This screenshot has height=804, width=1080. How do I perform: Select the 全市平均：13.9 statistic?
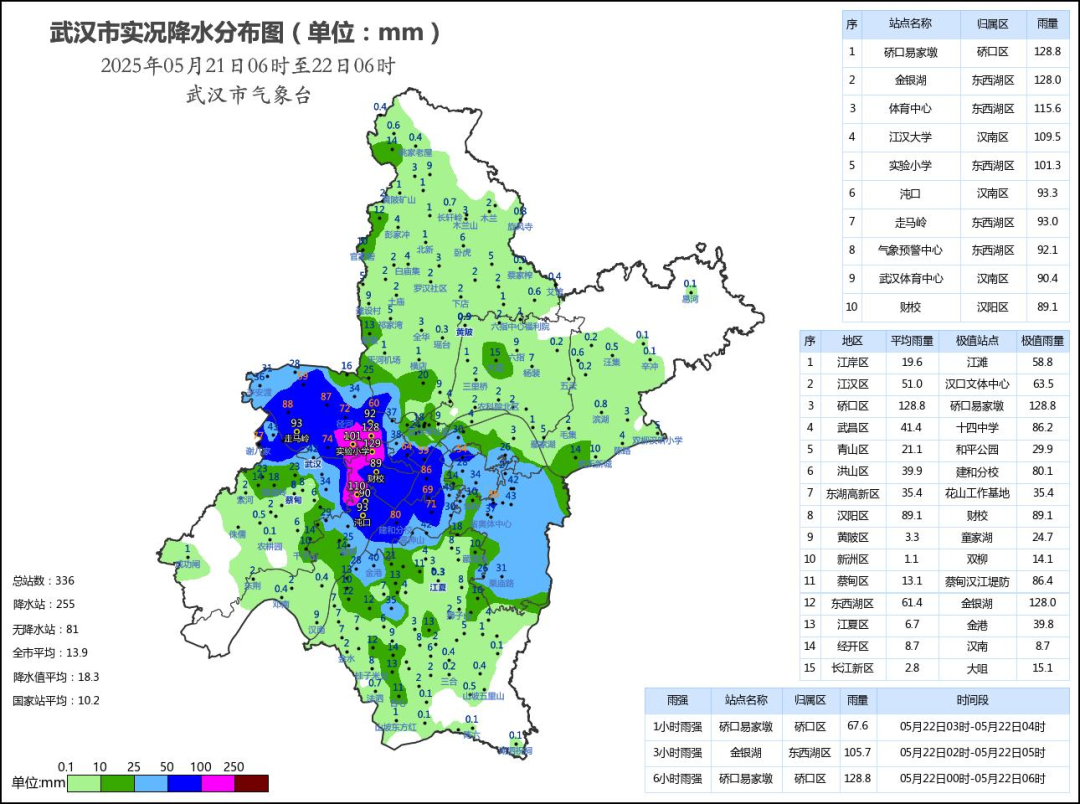pos(50,652)
